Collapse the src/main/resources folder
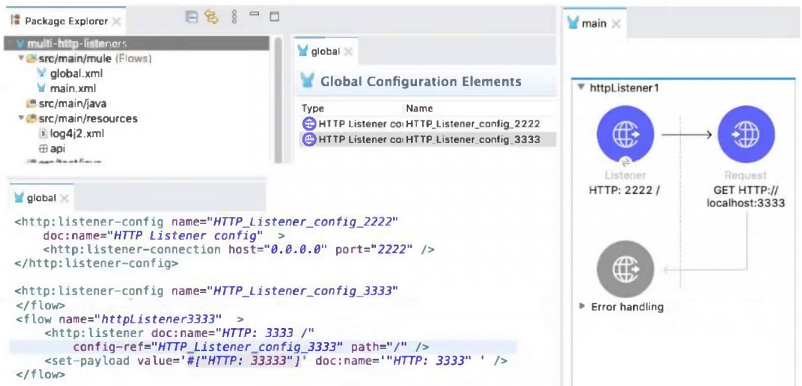Image resolution: width=802 pixels, height=386 pixels. coord(21,118)
